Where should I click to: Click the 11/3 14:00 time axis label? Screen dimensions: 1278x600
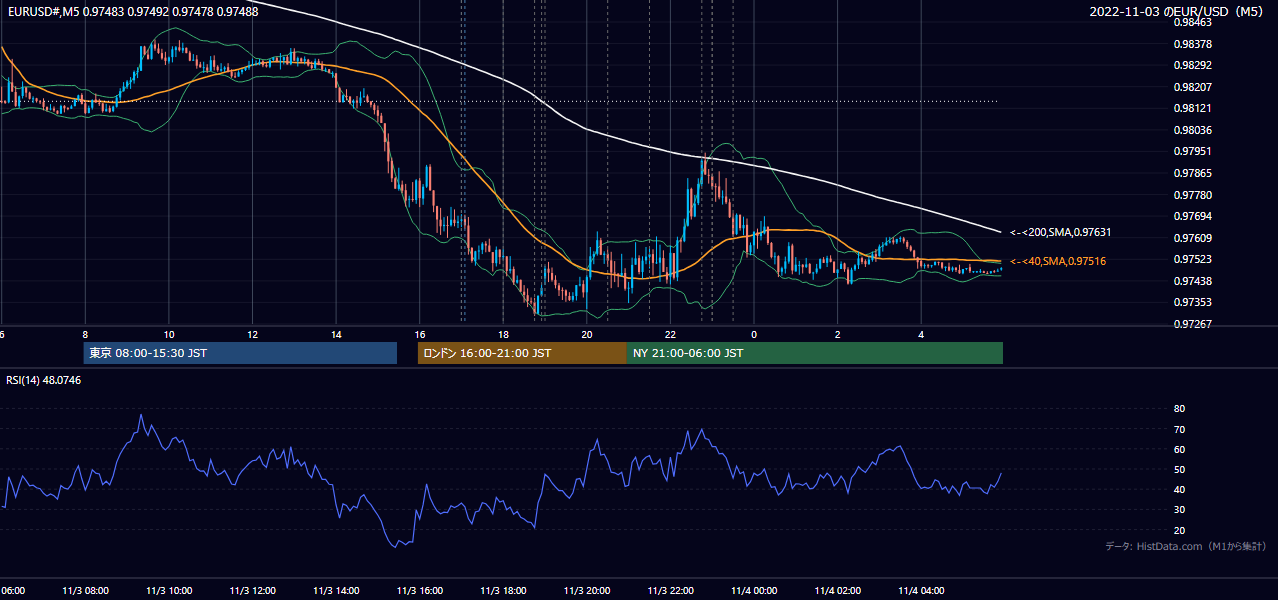click(336, 590)
